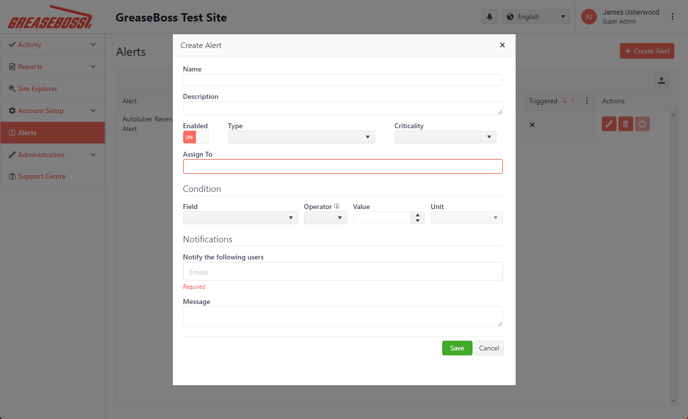Click the Operator info icon
688x419 pixels.
337,206
